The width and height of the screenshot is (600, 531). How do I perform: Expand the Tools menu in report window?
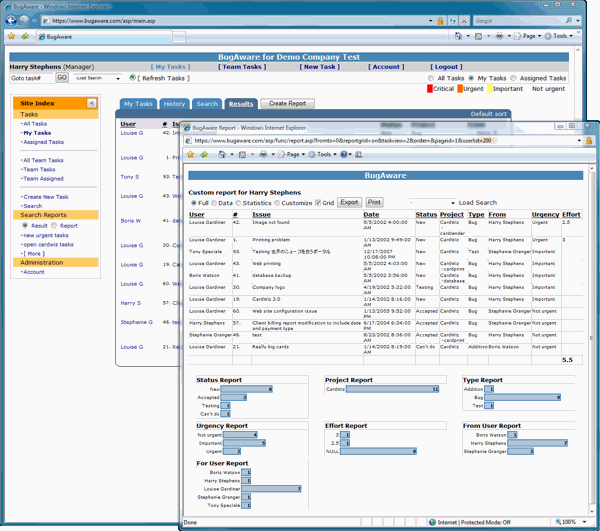click(323, 155)
